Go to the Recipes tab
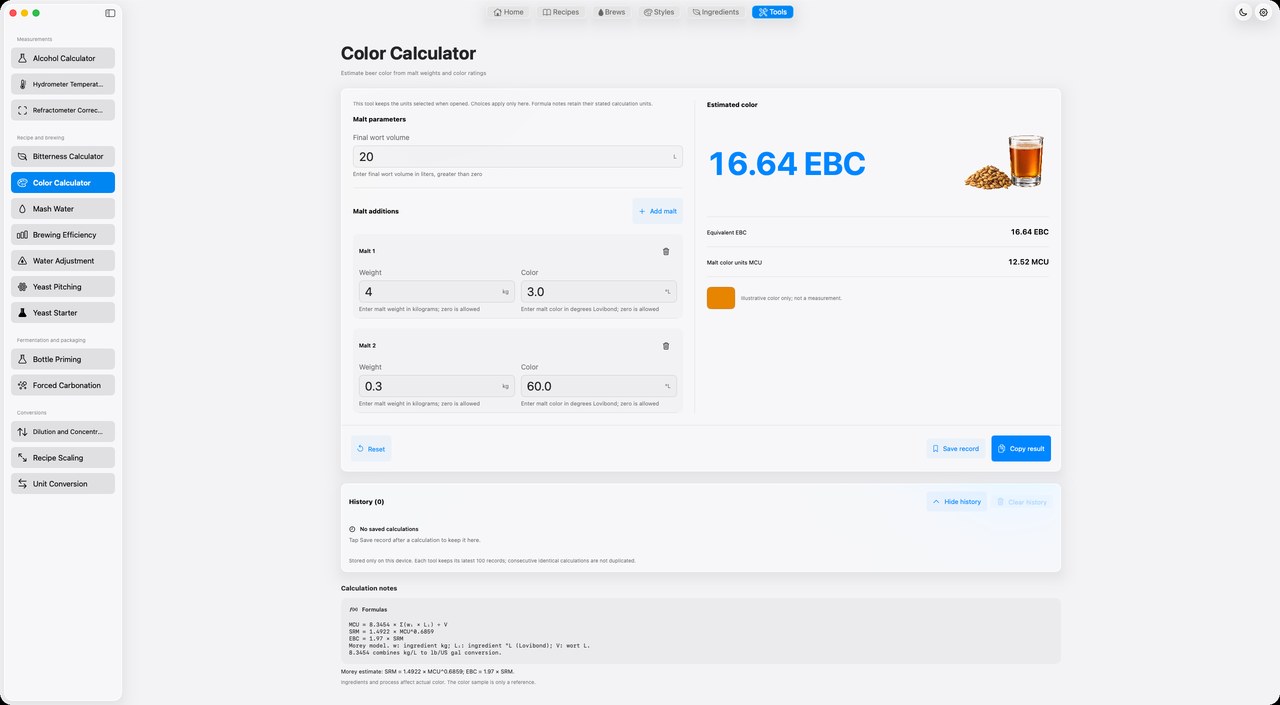 tap(561, 12)
